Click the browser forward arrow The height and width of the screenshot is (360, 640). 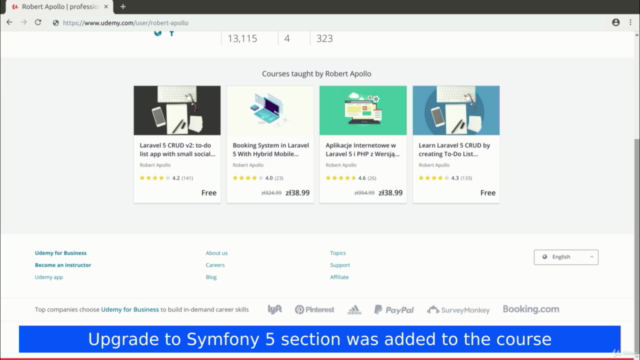click(24, 22)
